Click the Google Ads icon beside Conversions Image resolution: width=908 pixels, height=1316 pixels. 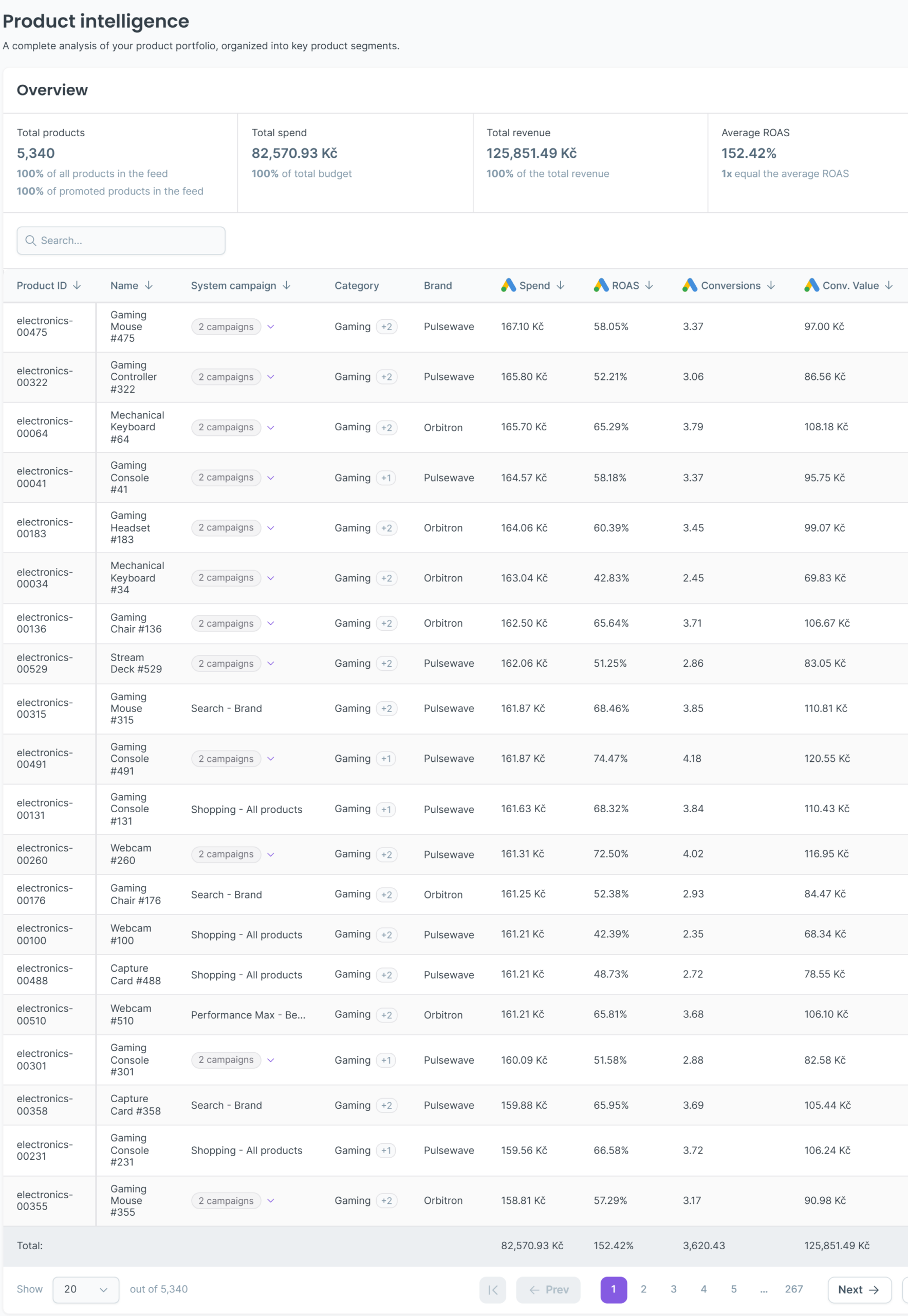click(690, 285)
